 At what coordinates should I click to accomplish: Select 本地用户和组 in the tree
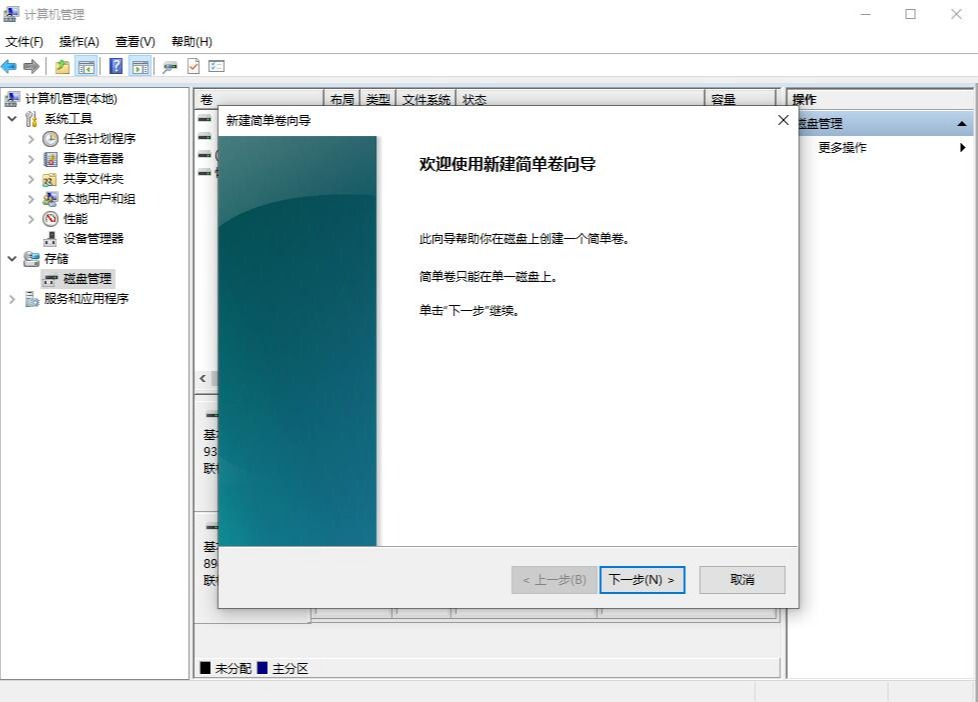(99, 199)
